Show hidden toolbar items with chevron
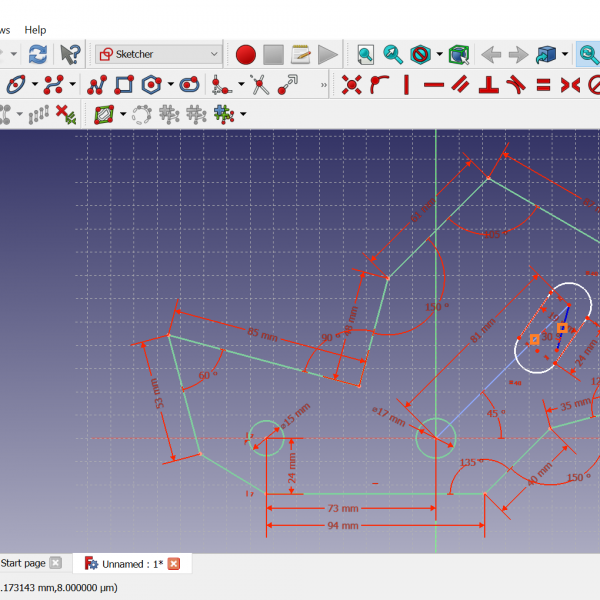Image resolution: width=600 pixels, height=600 pixels. 323,86
